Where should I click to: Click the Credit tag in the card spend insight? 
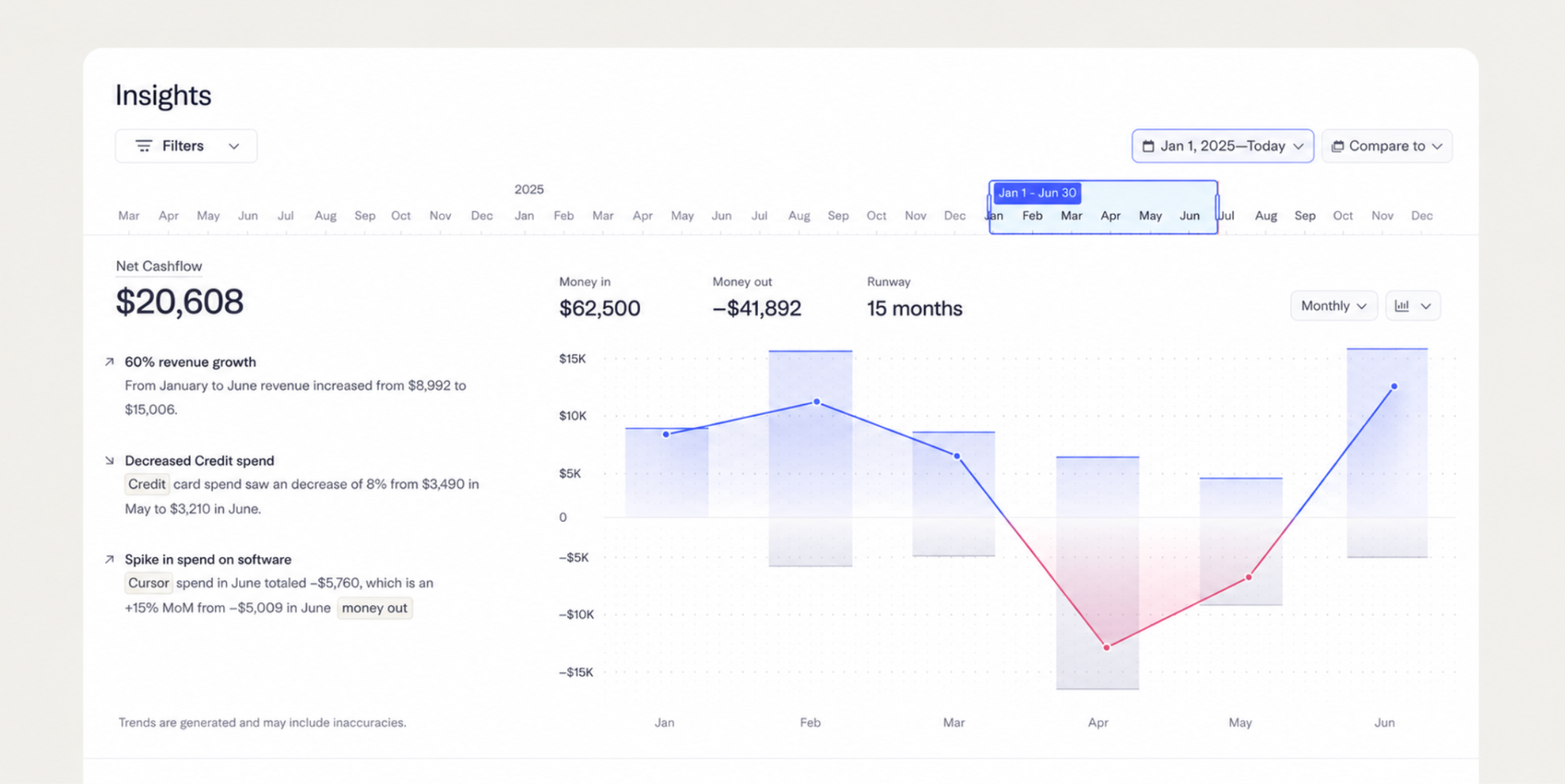pyautogui.click(x=147, y=484)
